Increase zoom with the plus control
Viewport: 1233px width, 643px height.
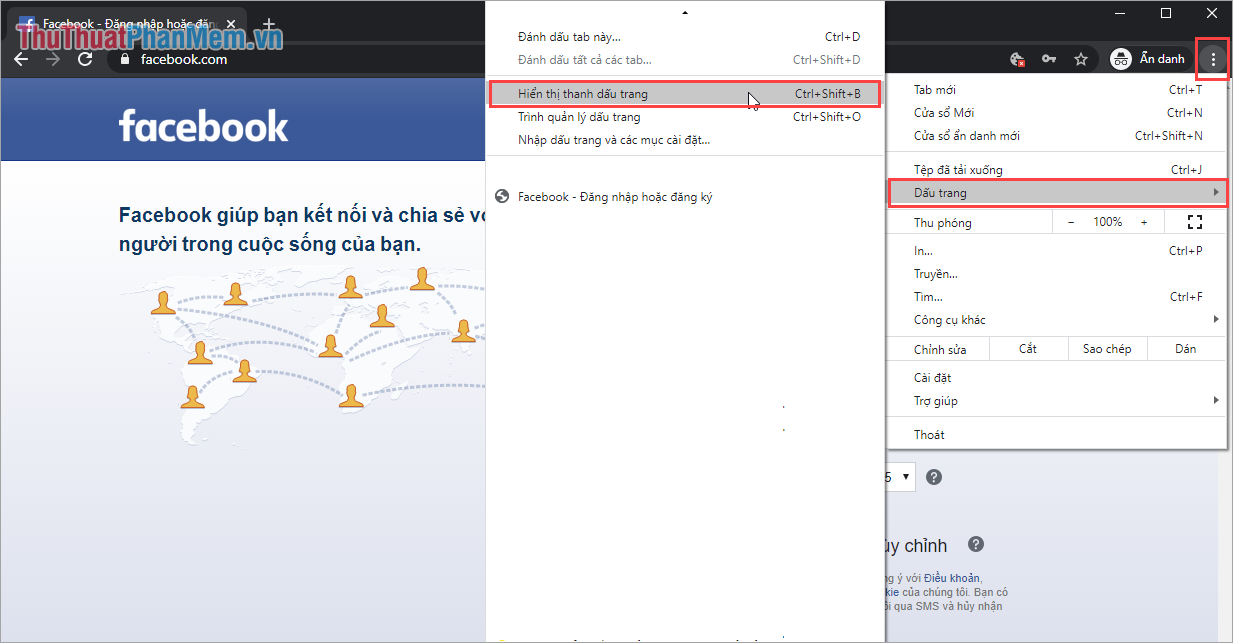[x=1142, y=221]
